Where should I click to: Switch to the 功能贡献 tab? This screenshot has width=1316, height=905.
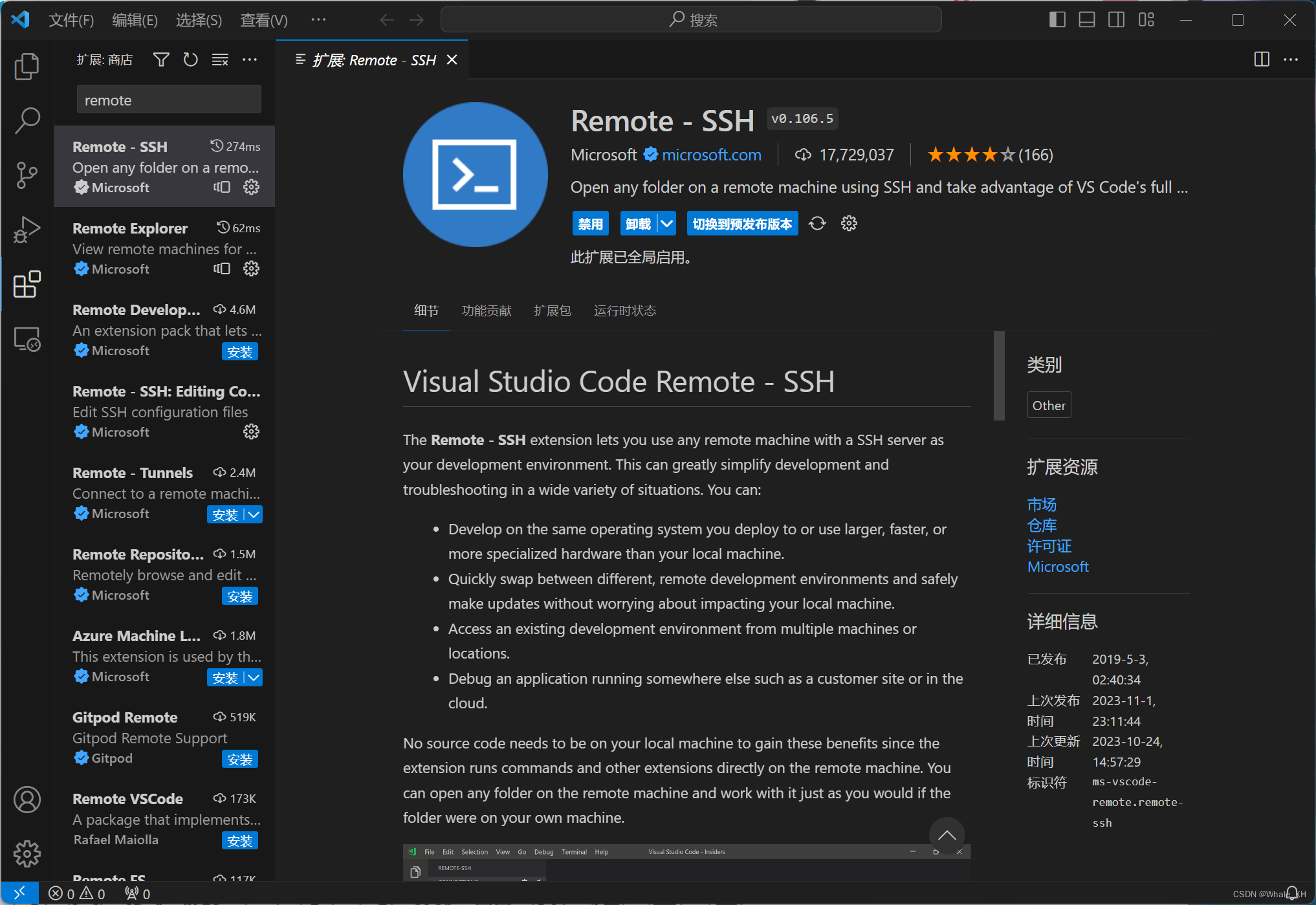click(x=487, y=311)
